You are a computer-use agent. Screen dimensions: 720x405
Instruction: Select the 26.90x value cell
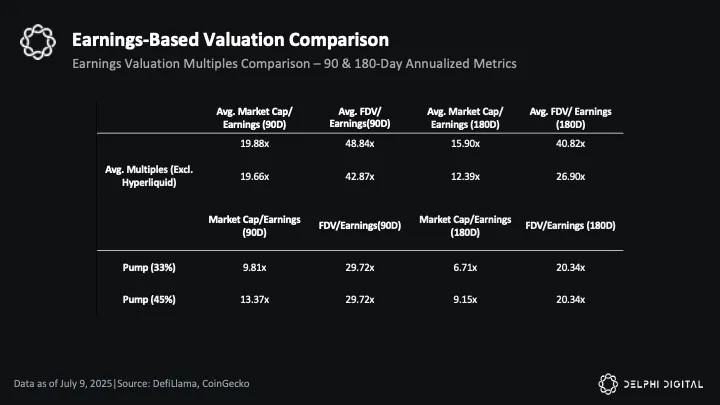[x=570, y=176]
